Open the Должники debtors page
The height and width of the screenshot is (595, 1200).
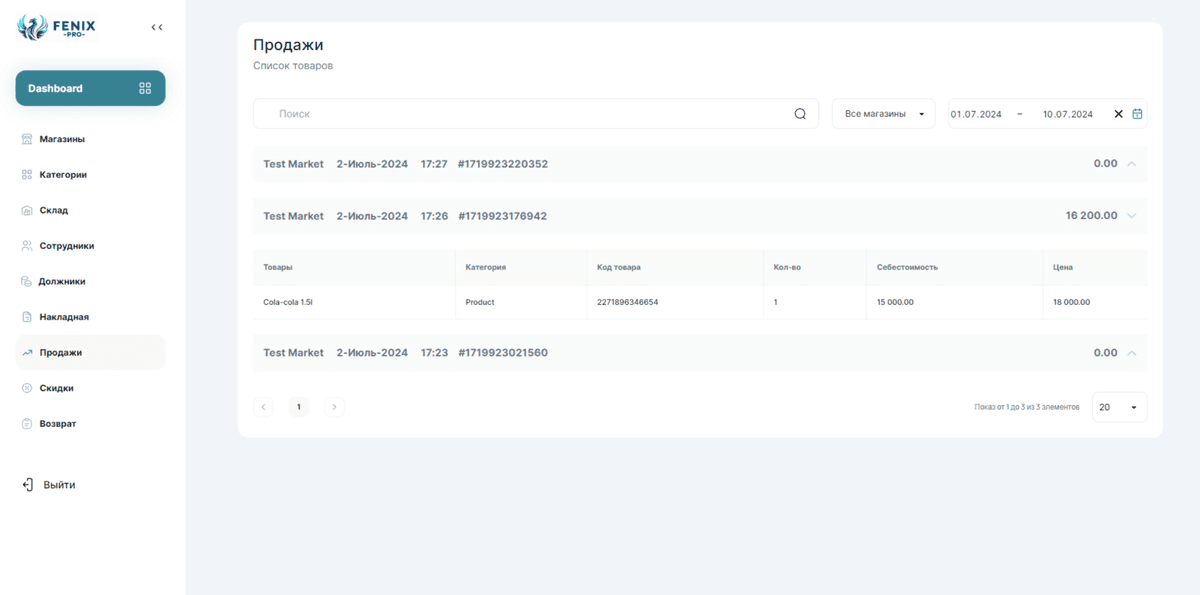(x=61, y=282)
